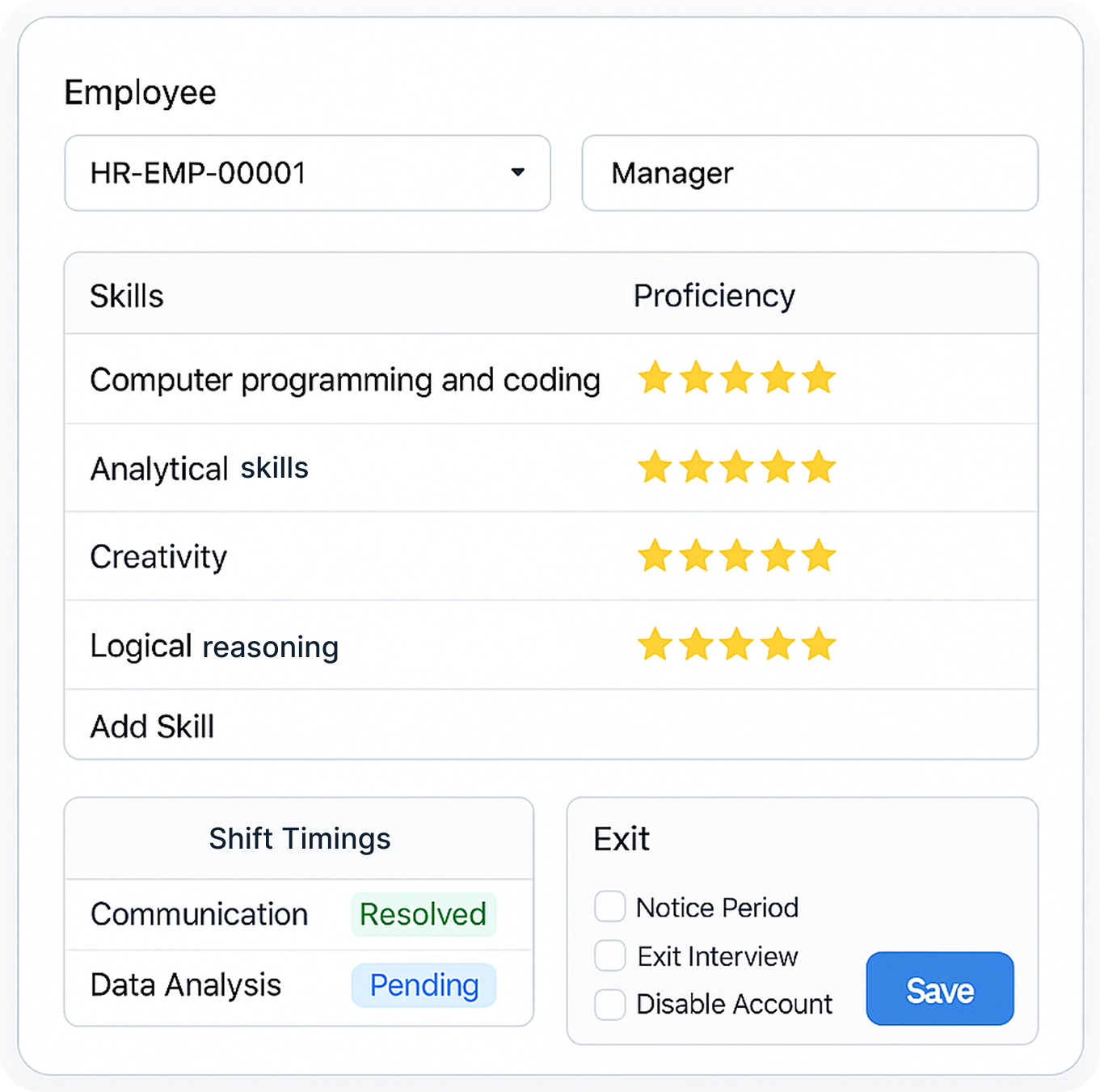Tick the Disable Account checkbox
Viewport: 1100px width, 1092px height.
coord(610,1005)
